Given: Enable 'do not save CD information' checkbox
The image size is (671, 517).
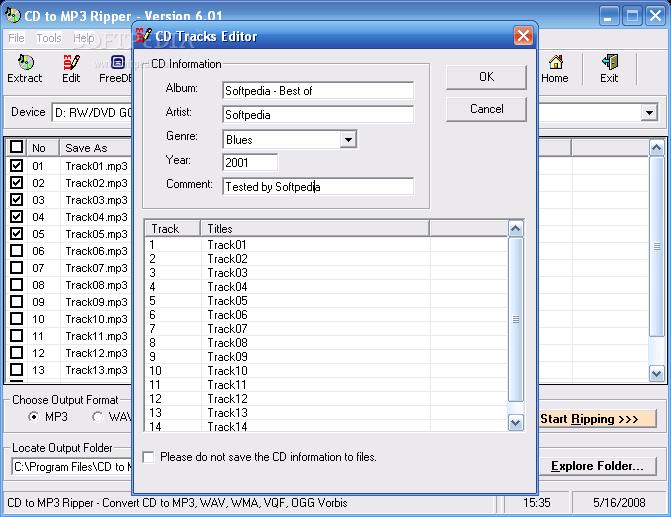Looking at the screenshot, I should [x=148, y=457].
